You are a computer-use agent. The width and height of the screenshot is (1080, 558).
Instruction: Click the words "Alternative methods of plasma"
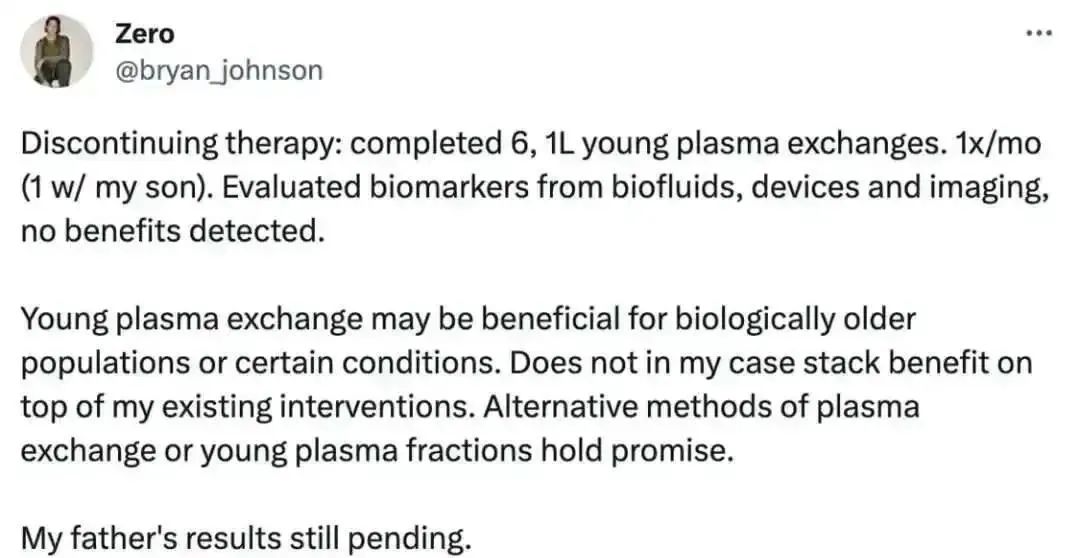[701, 407]
